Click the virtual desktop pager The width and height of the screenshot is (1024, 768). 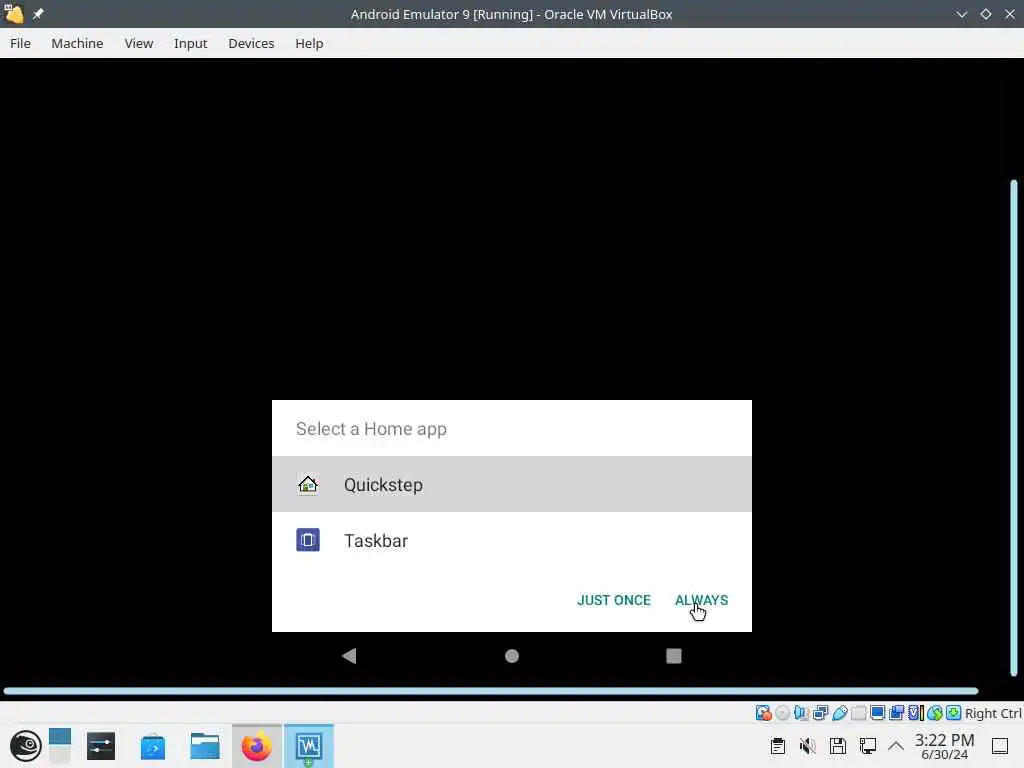pyautogui.click(x=59, y=746)
